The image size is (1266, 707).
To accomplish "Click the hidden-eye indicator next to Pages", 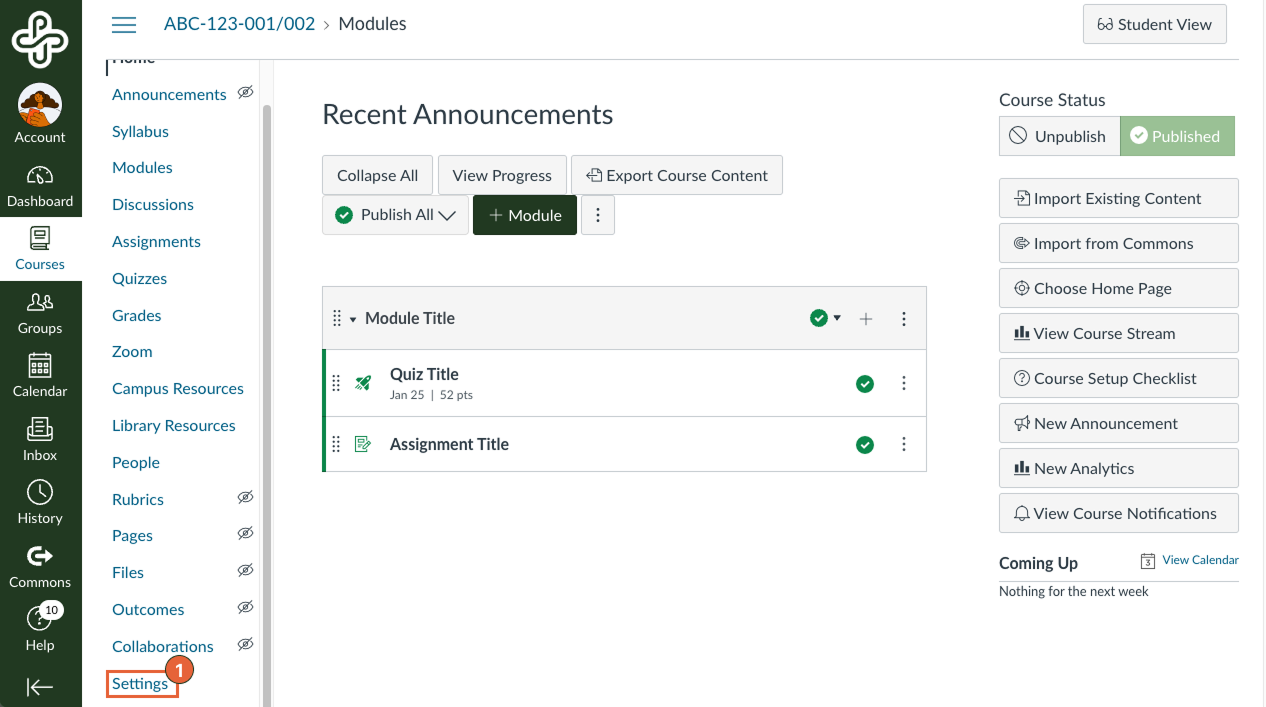I will [245, 533].
